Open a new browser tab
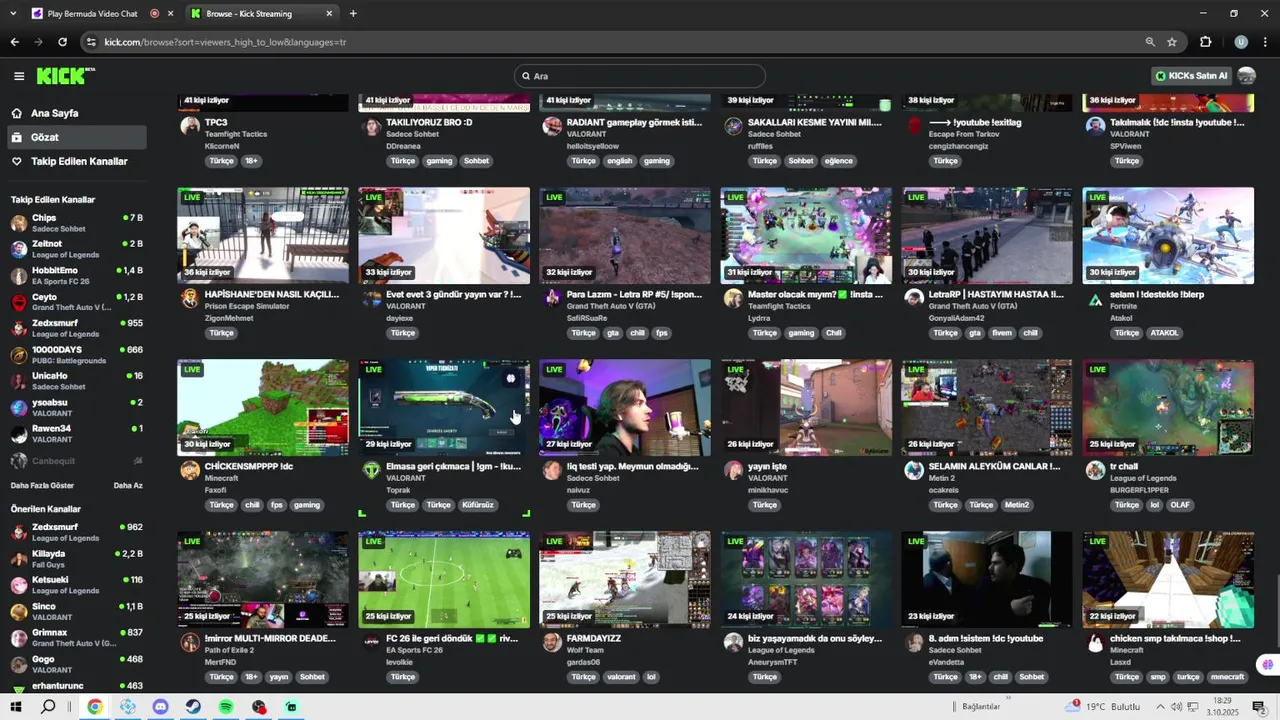The width and height of the screenshot is (1280, 720). coord(353,14)
